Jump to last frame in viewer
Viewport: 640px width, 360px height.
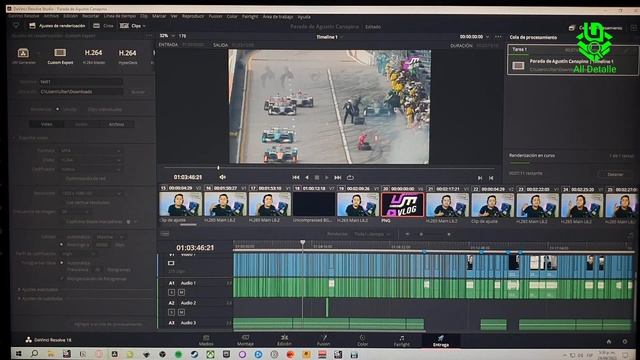pos(338,178)
